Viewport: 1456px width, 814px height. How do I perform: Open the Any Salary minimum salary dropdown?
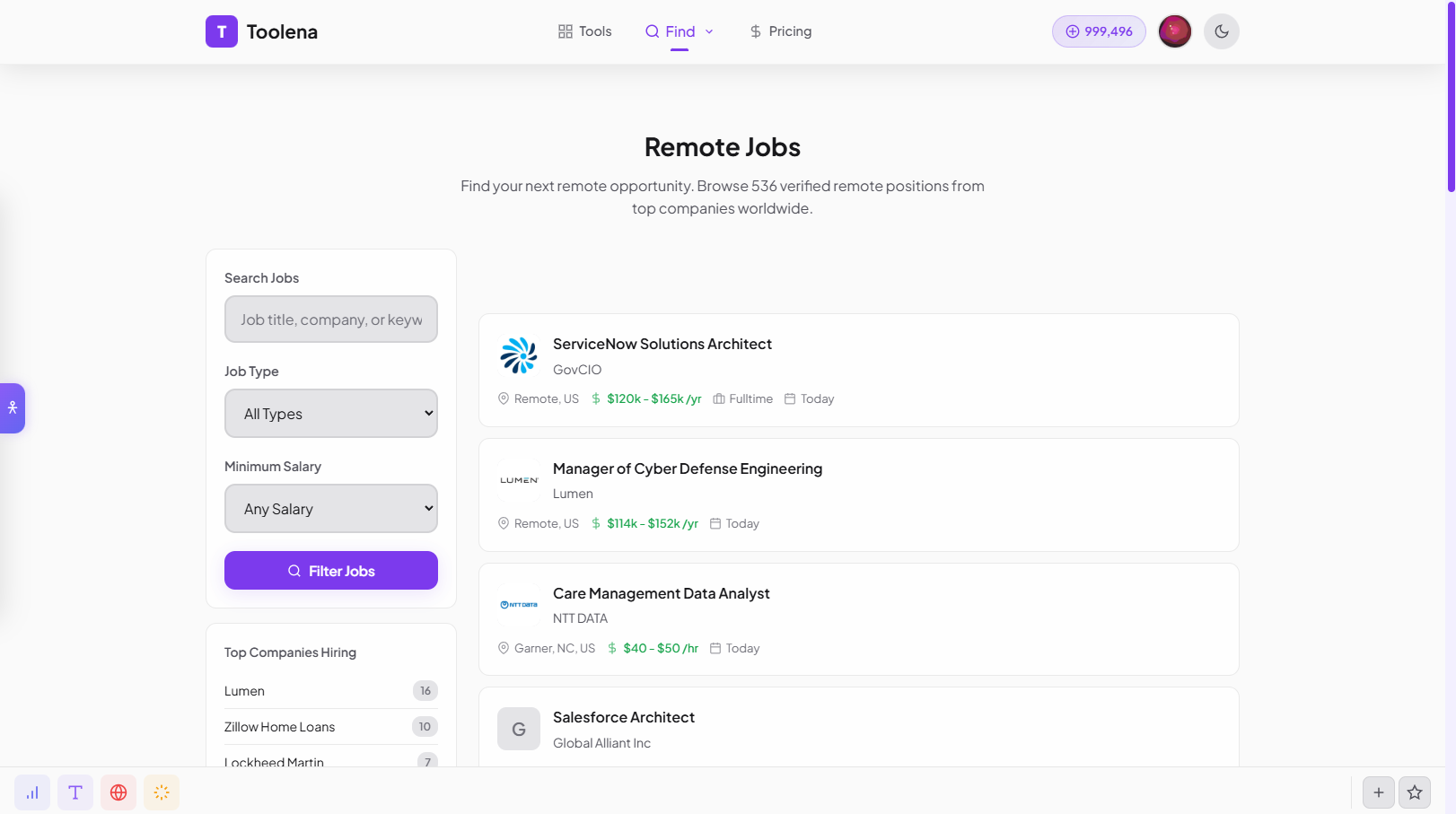[331, 509]
